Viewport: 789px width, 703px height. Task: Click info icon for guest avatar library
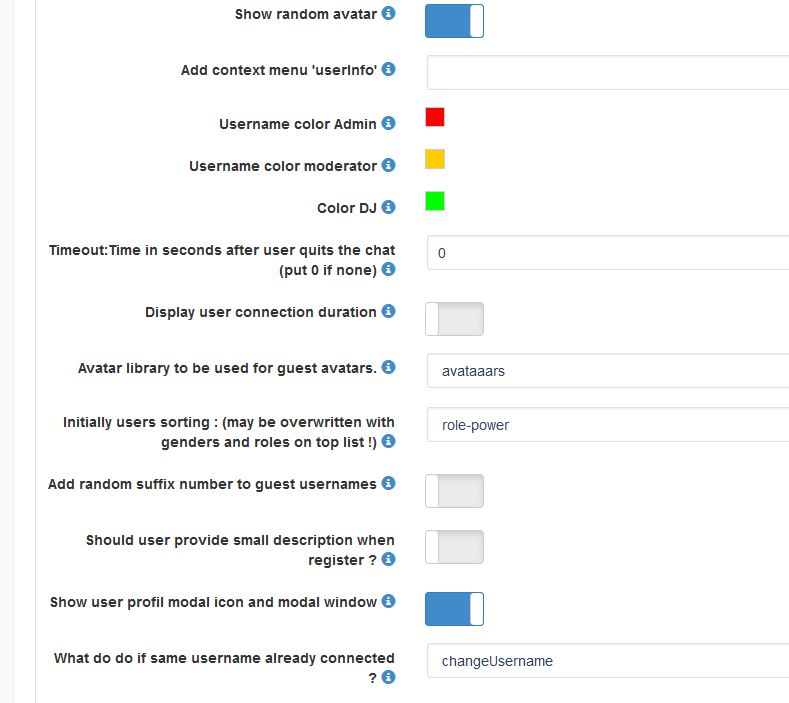[x=389, y=367]
